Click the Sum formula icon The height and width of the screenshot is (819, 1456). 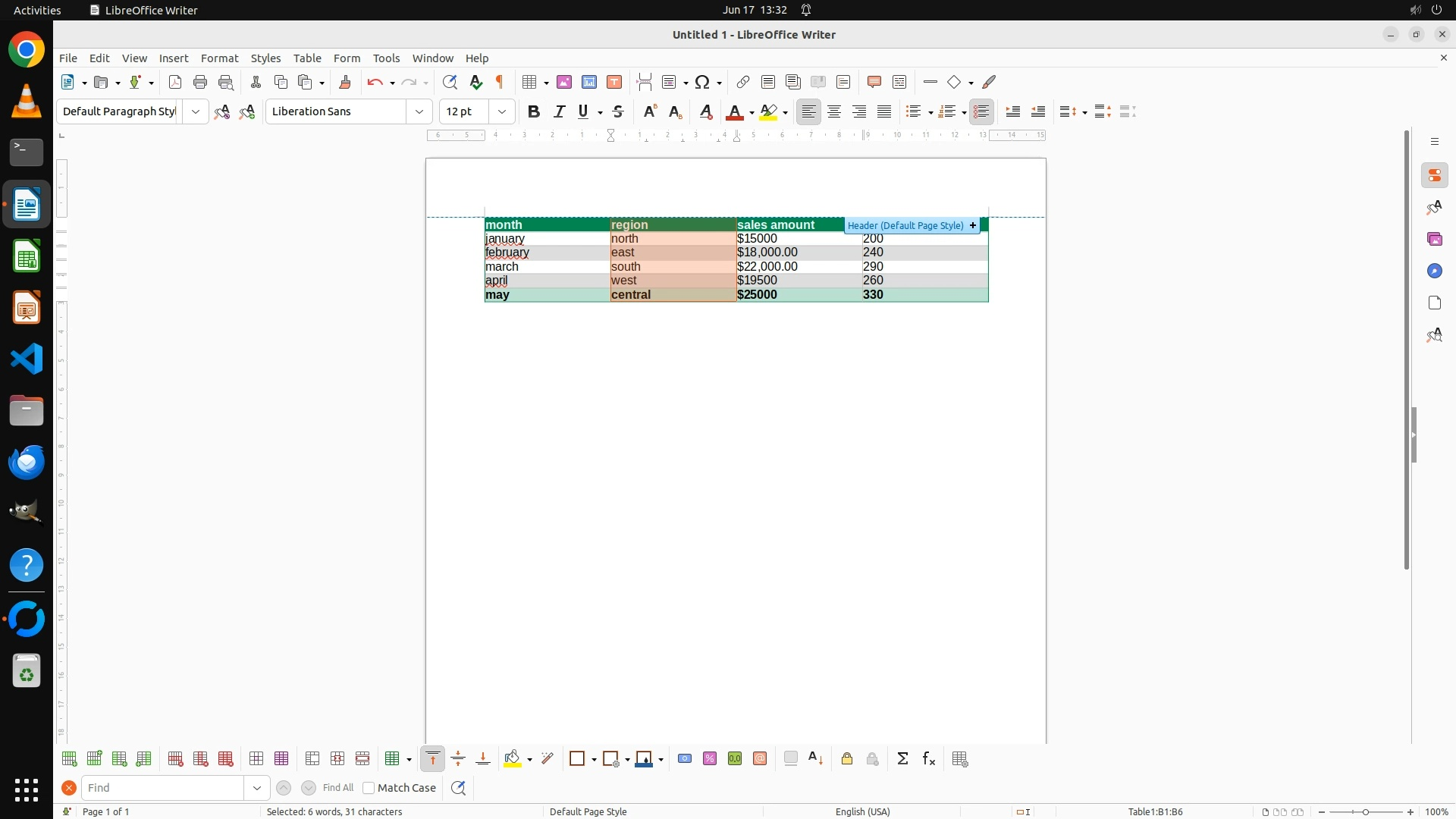[902, 759]
